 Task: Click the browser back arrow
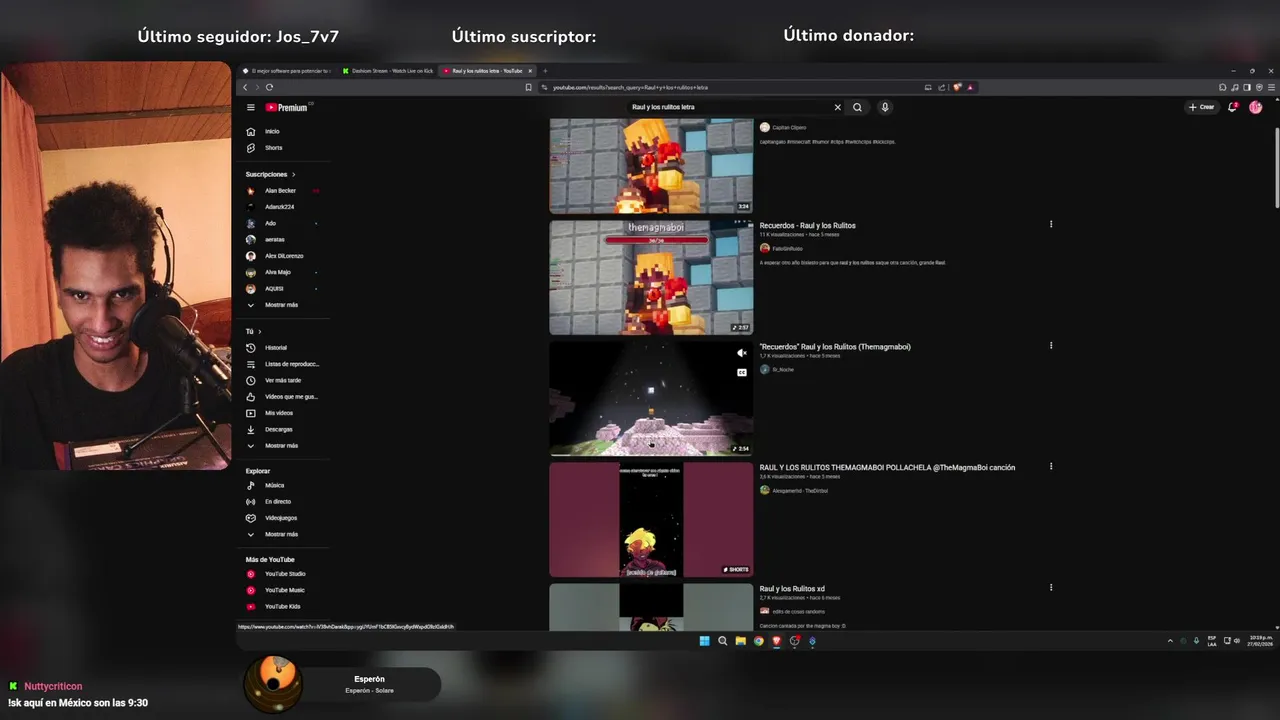click(245, 87)
